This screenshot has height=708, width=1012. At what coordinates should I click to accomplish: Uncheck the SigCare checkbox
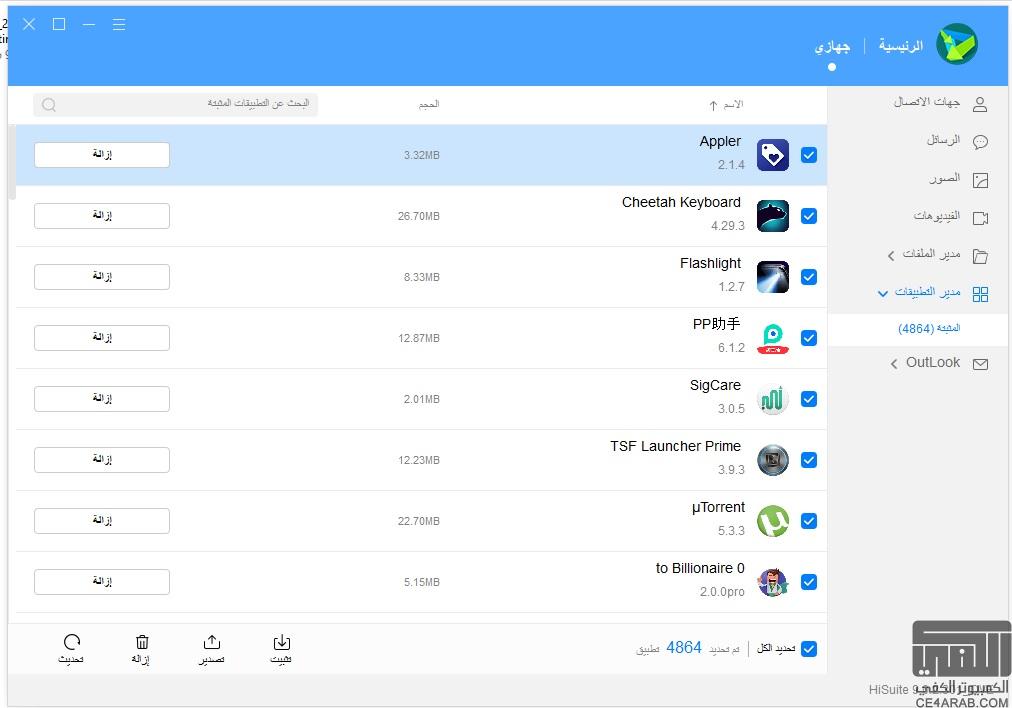tap(809, 399)
